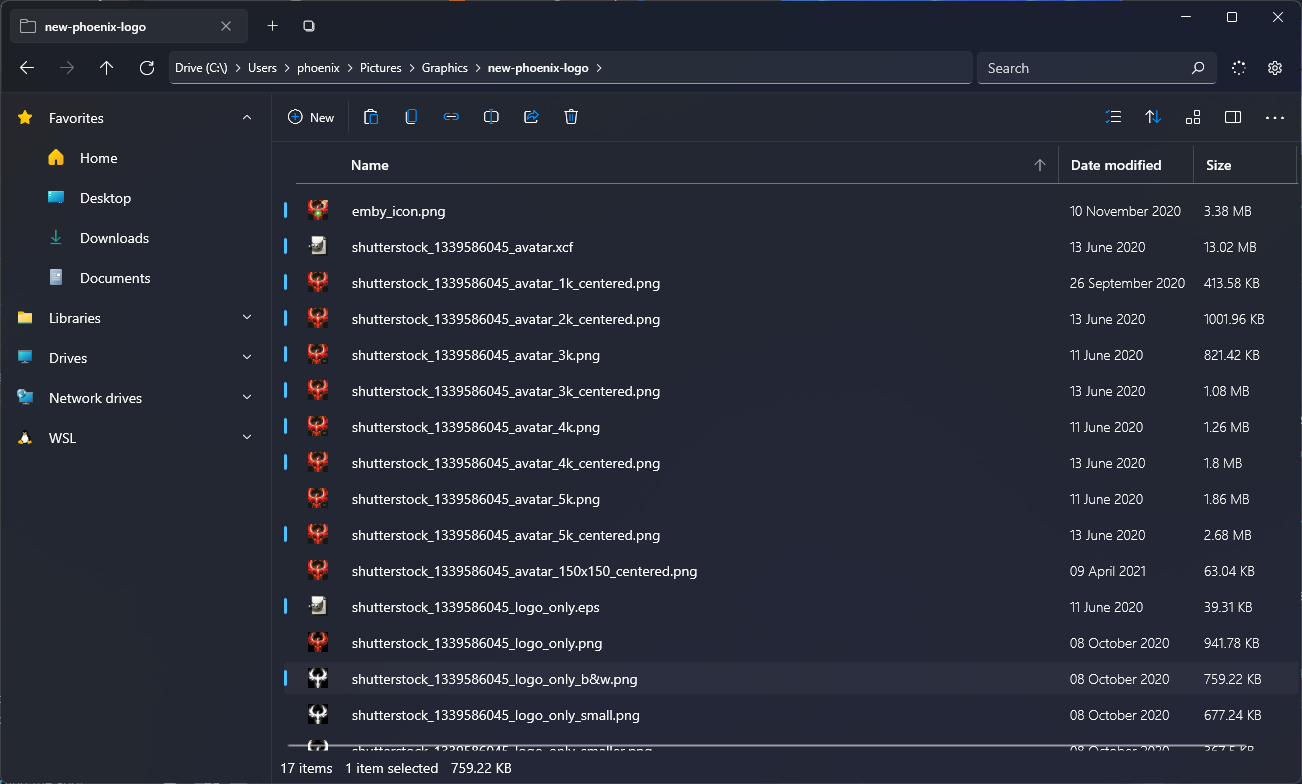Open the layout options icon
Screen dimensions: 1302x784
click(1193, 117)
